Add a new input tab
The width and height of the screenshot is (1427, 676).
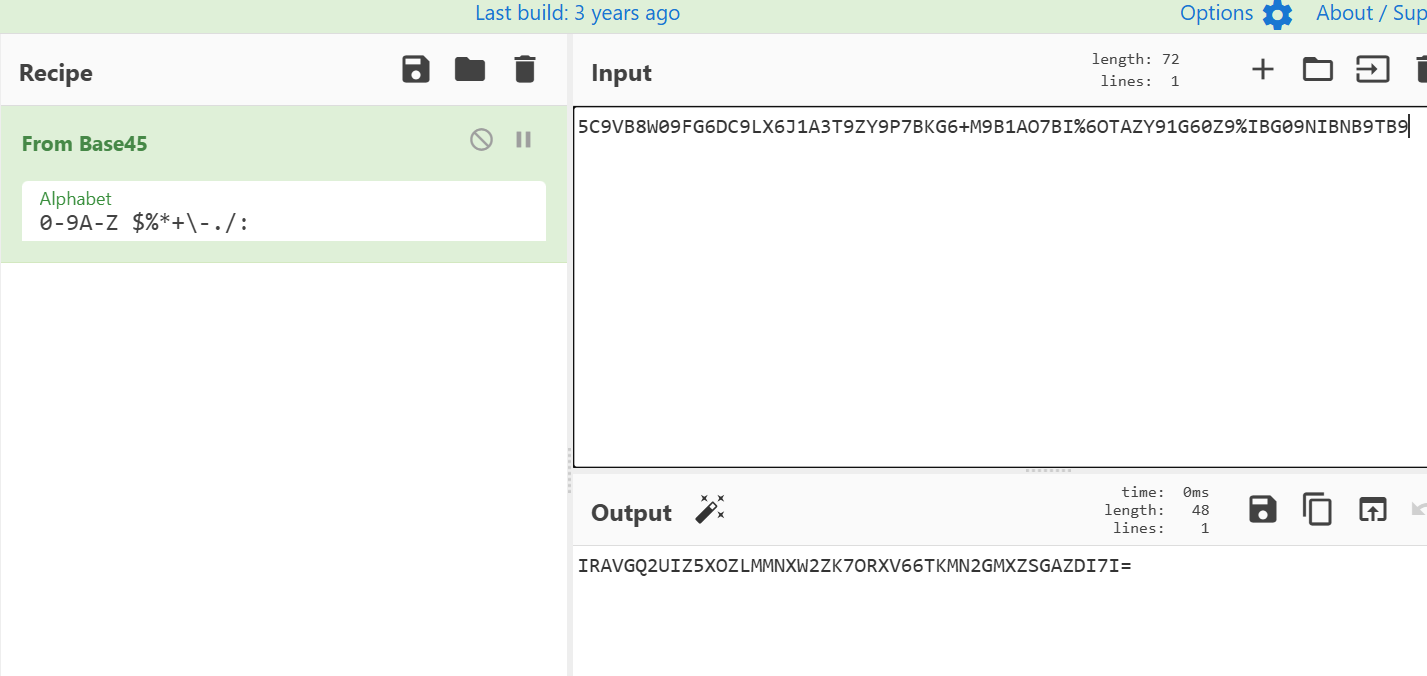[x=1263, y=69]
